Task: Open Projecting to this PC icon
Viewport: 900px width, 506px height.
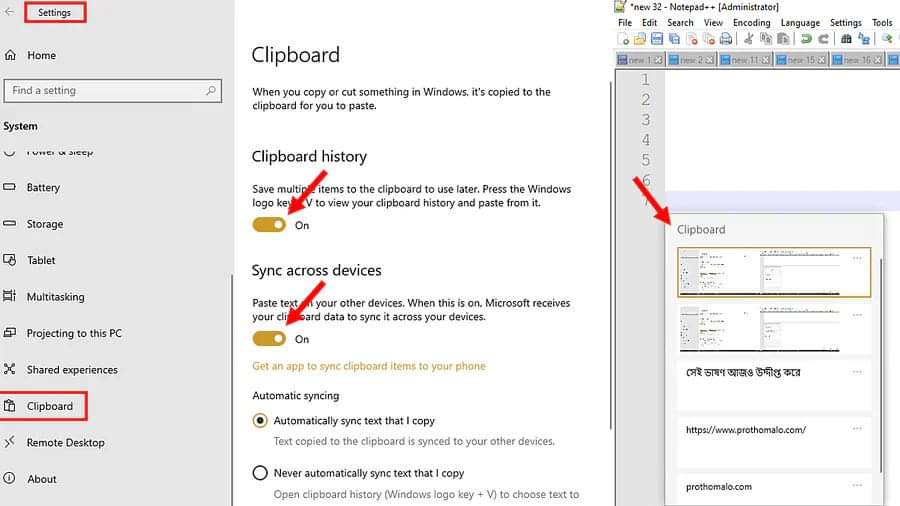Action: [x=9, y=333]
